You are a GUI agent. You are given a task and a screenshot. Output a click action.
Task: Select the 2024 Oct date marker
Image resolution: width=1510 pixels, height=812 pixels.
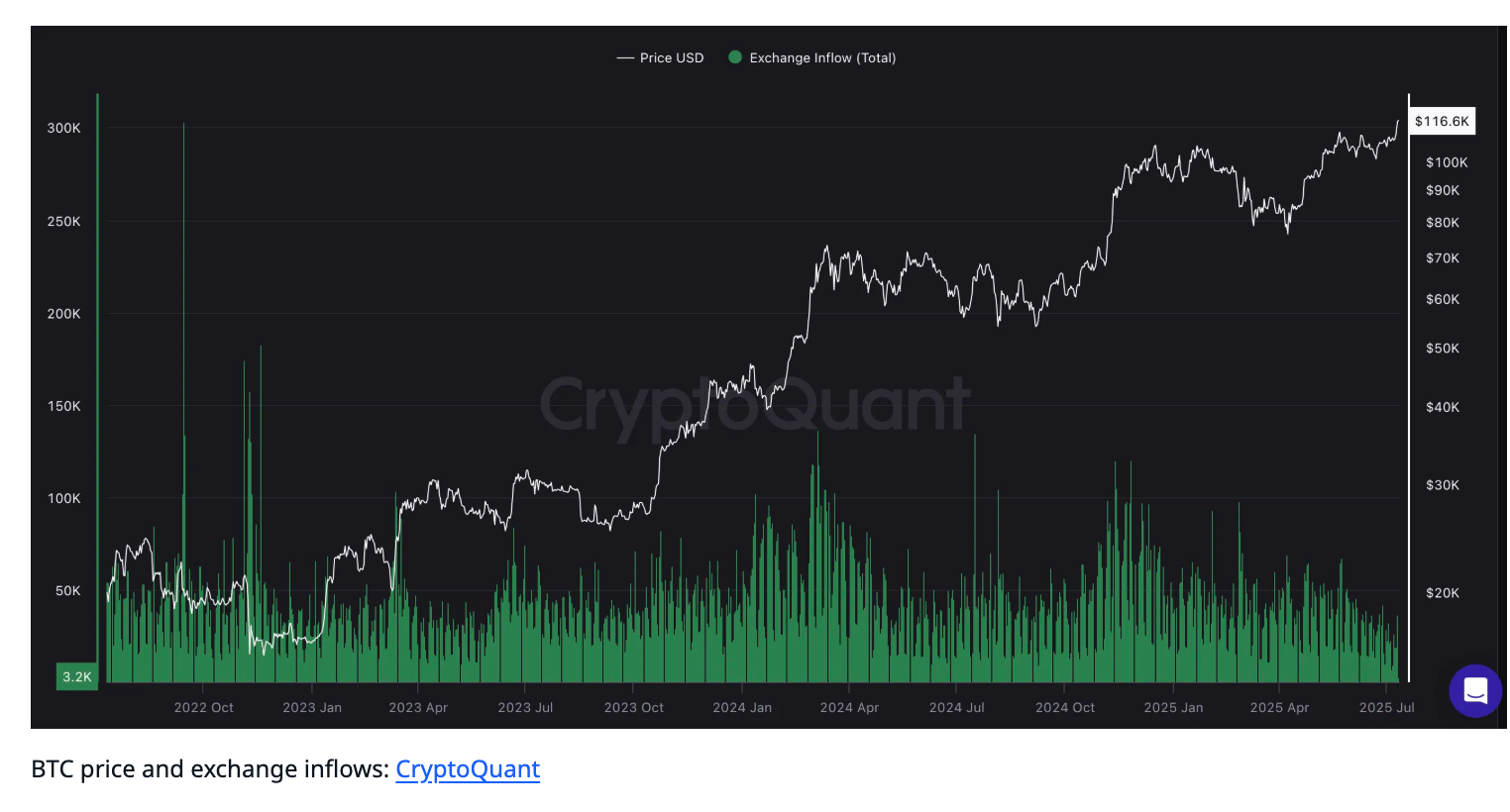click(1065, 707)
